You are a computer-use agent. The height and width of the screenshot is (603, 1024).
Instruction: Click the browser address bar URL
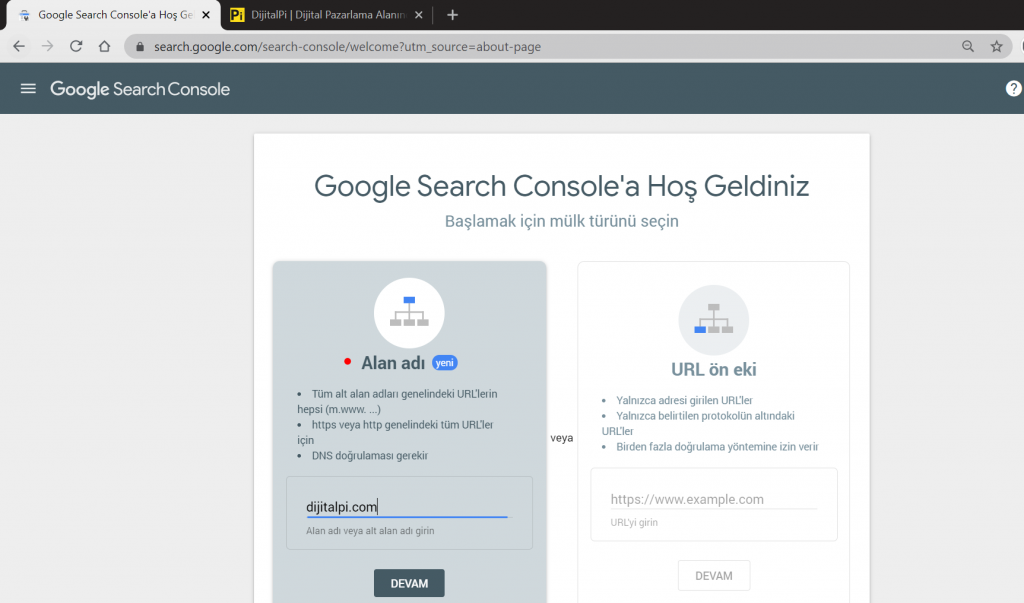(347, 47)
